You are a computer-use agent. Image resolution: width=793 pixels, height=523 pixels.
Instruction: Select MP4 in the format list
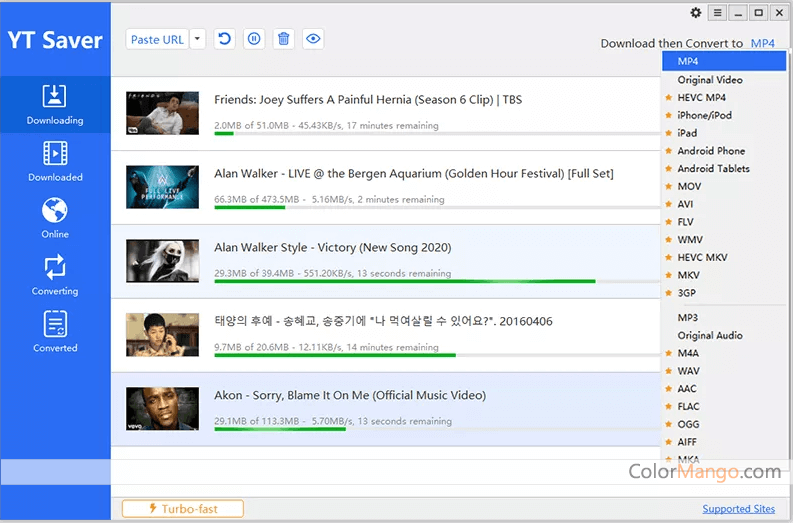[x=724, y=61]
